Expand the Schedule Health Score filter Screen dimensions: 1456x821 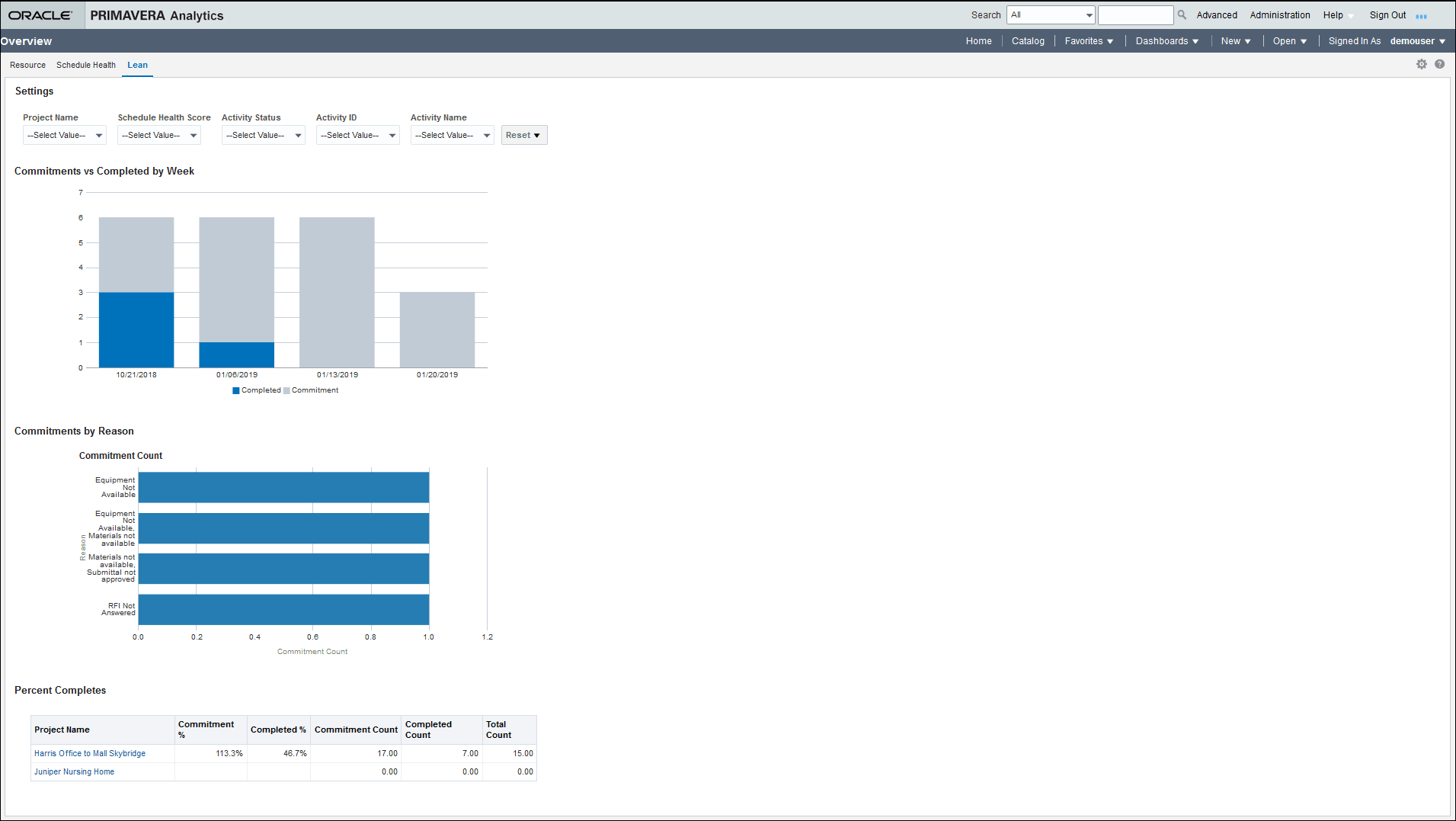193,135
